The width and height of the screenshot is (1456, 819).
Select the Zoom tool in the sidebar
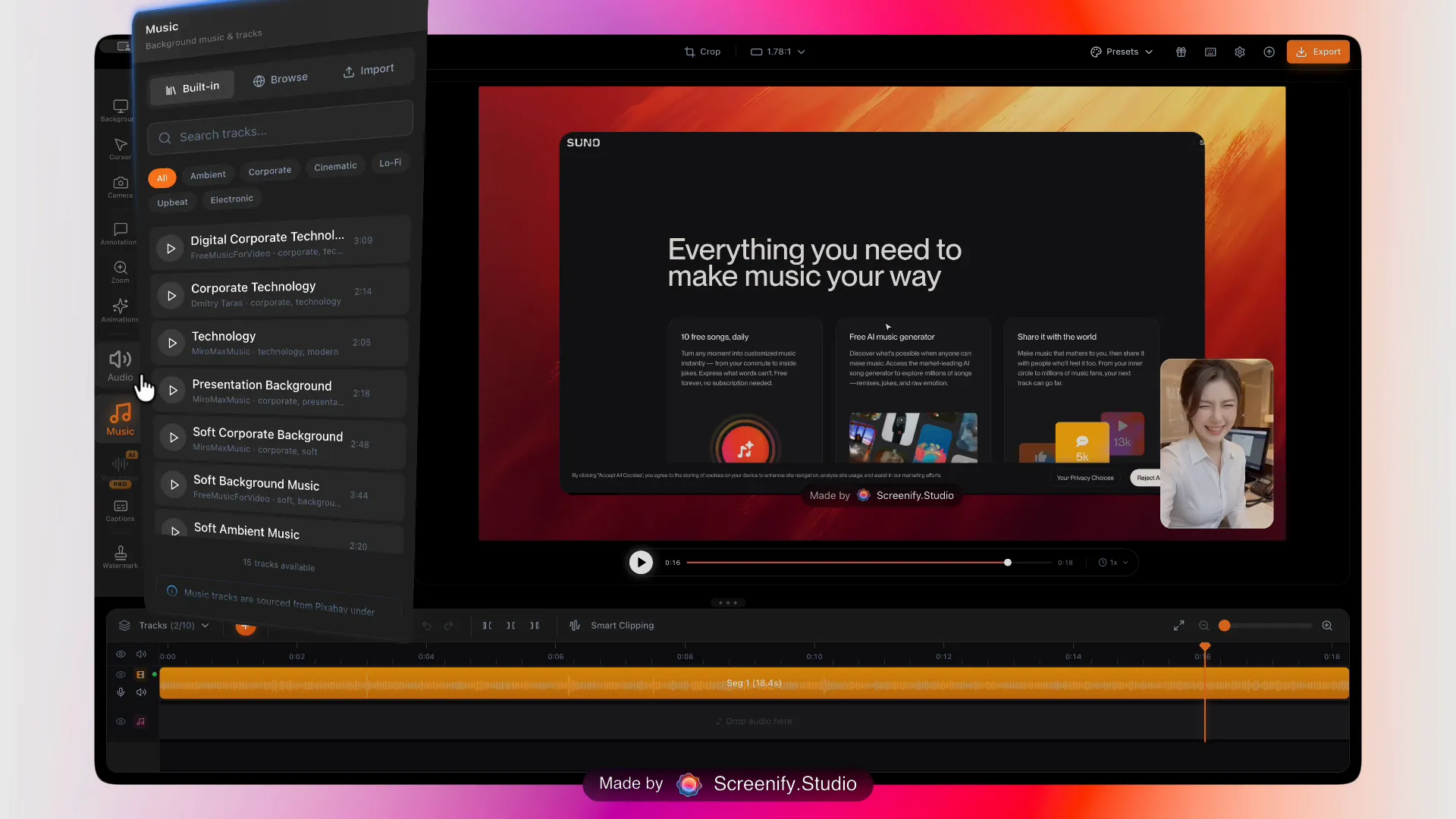coord(120,272)
